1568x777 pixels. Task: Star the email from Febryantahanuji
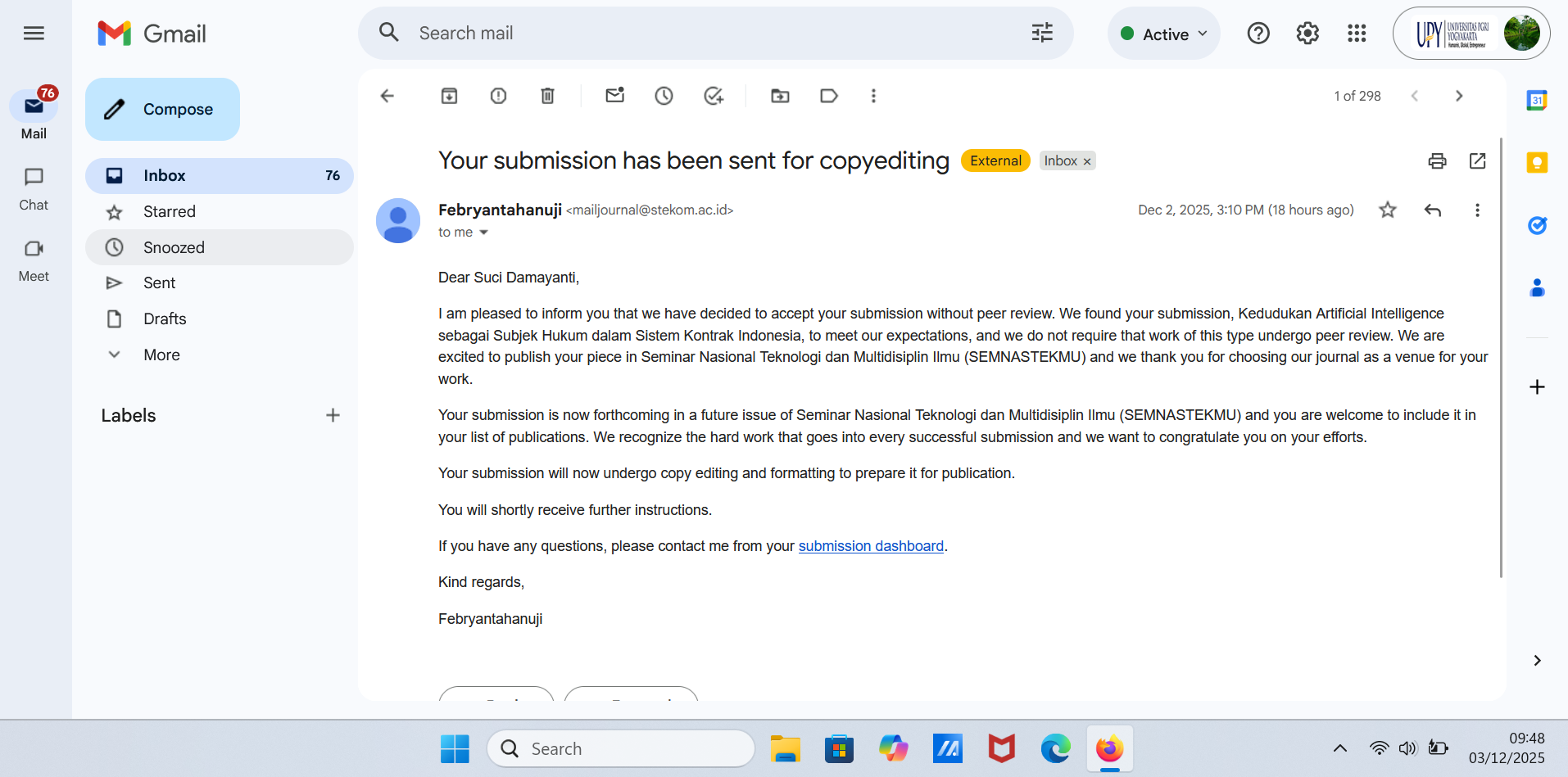pos(1387,210)
